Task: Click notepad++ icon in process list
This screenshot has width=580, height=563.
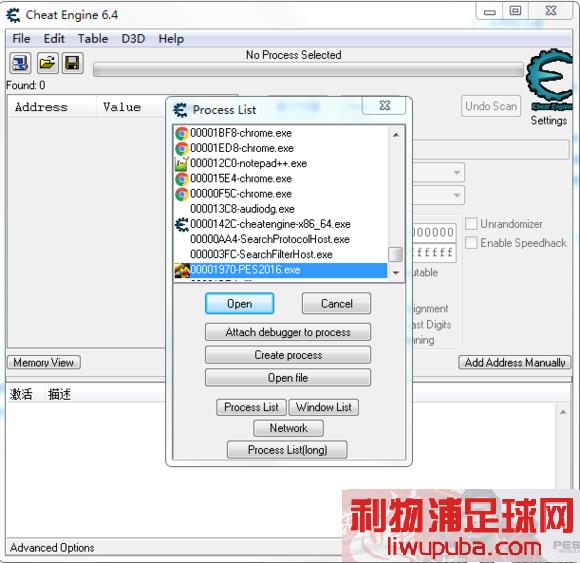Action: [182, 163]
